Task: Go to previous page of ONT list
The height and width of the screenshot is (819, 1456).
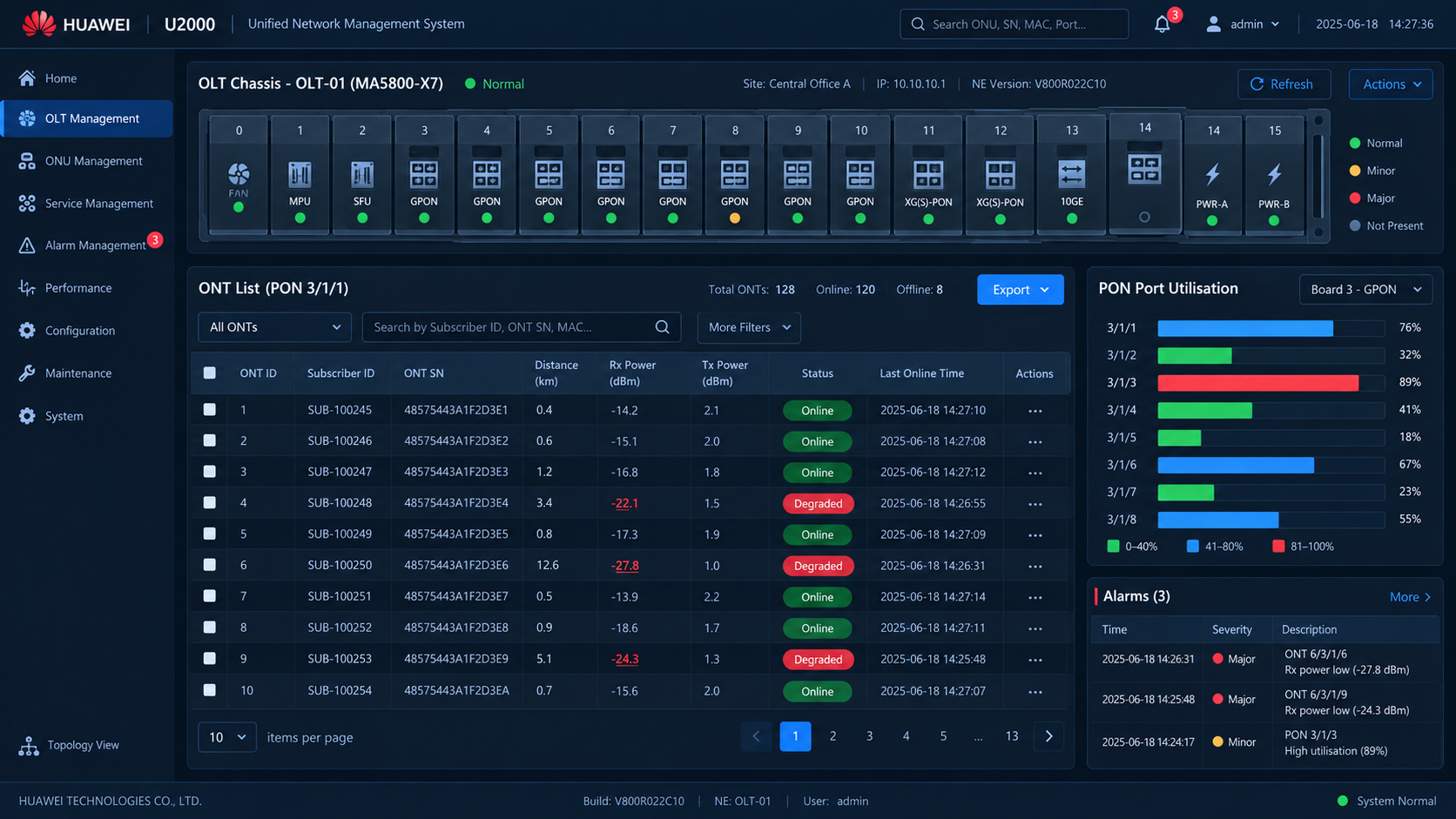Action: click(x=756, y=736)
